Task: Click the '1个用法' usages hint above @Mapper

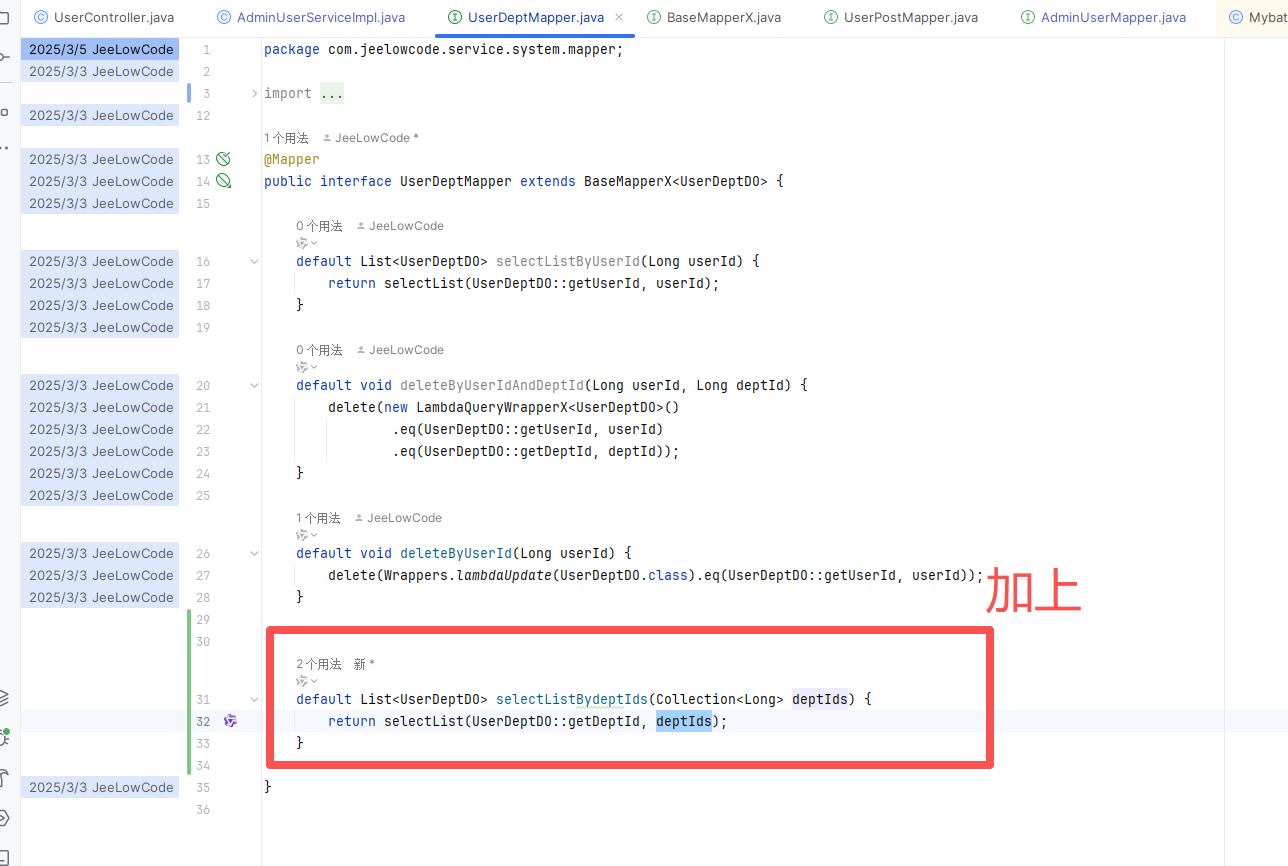Action: 286,138
